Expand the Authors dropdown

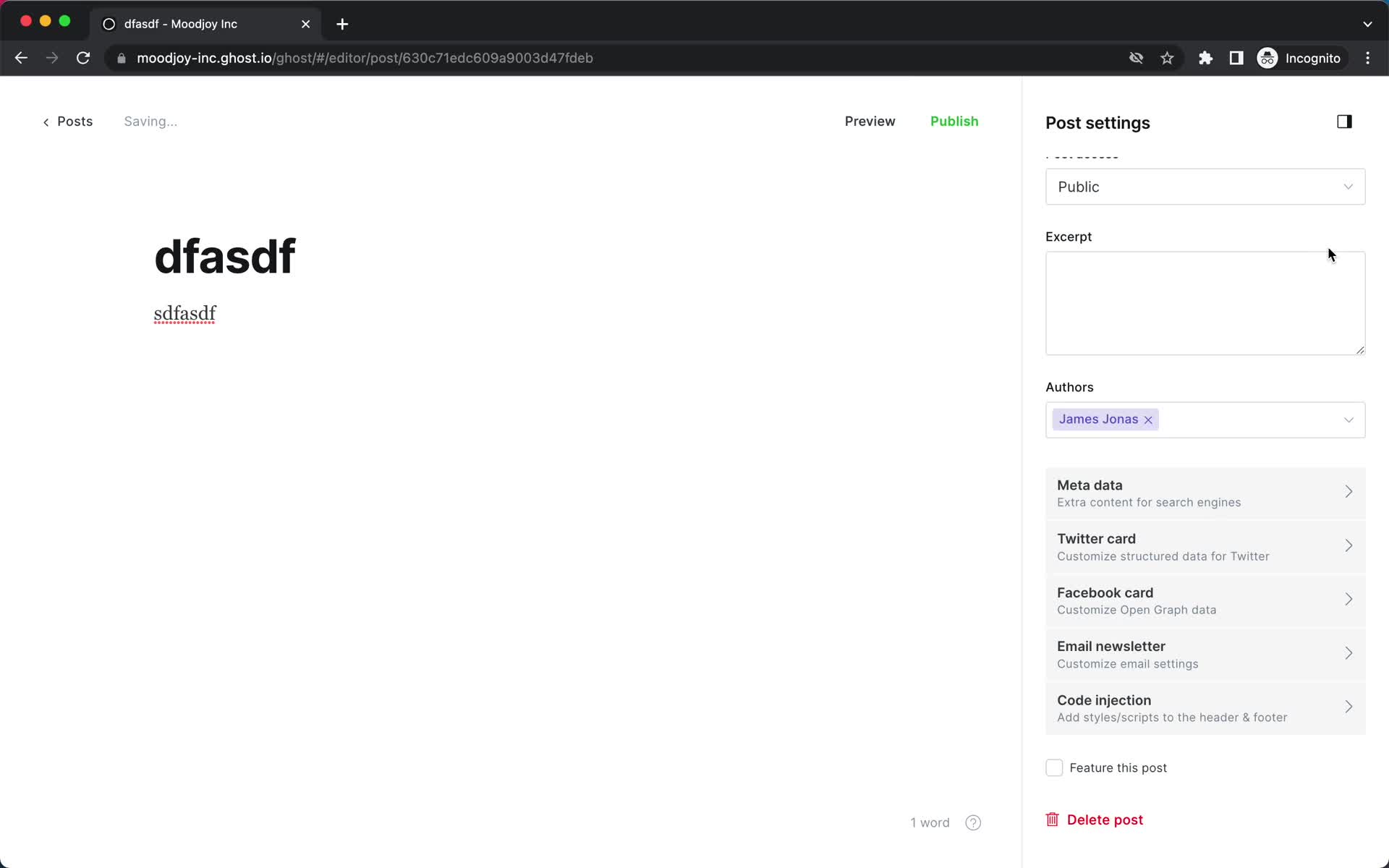click(1349, 420)
